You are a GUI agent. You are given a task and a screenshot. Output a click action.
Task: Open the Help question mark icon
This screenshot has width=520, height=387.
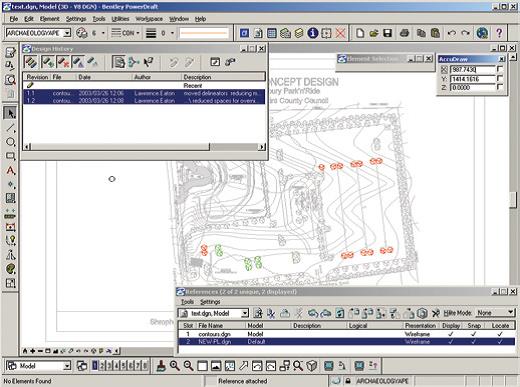coord(499,33)
